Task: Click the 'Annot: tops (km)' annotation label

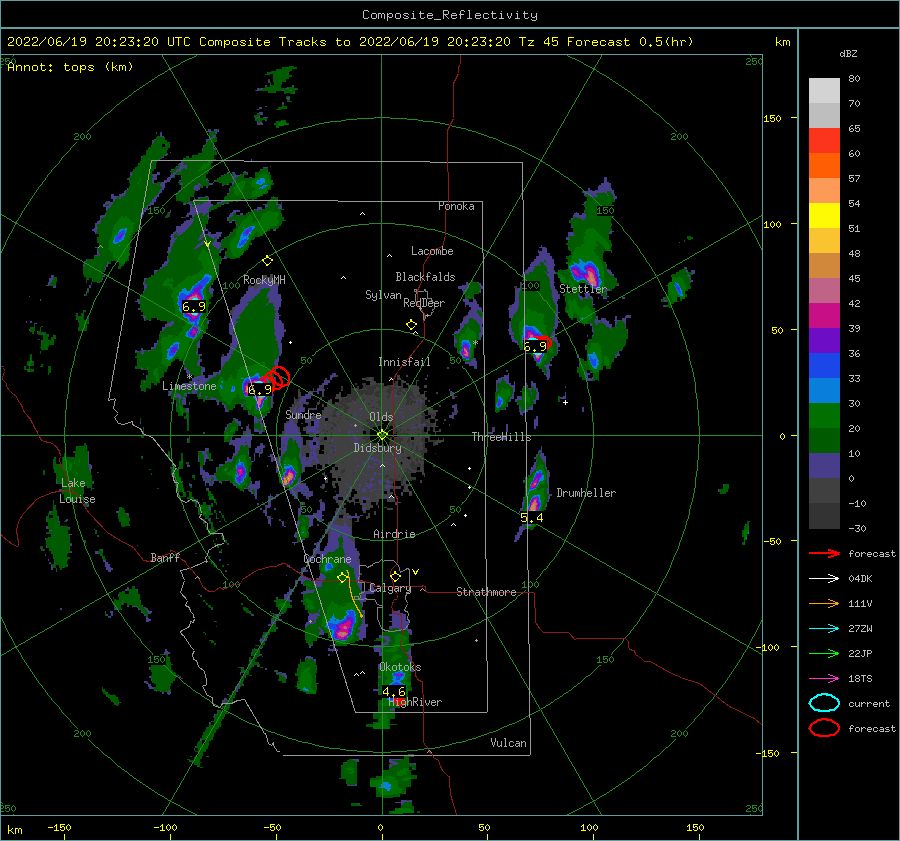Action: pos(70,67)
